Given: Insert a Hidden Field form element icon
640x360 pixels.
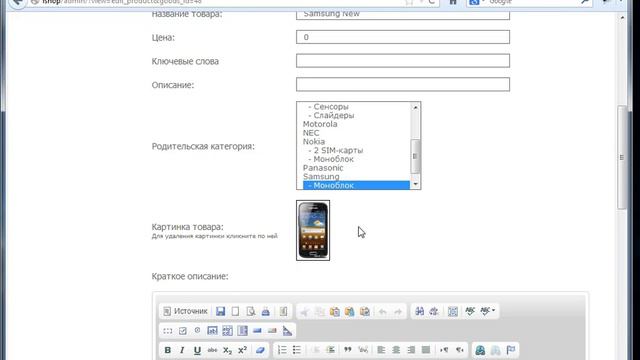Looking at the screenshot, I should [287, 331].
